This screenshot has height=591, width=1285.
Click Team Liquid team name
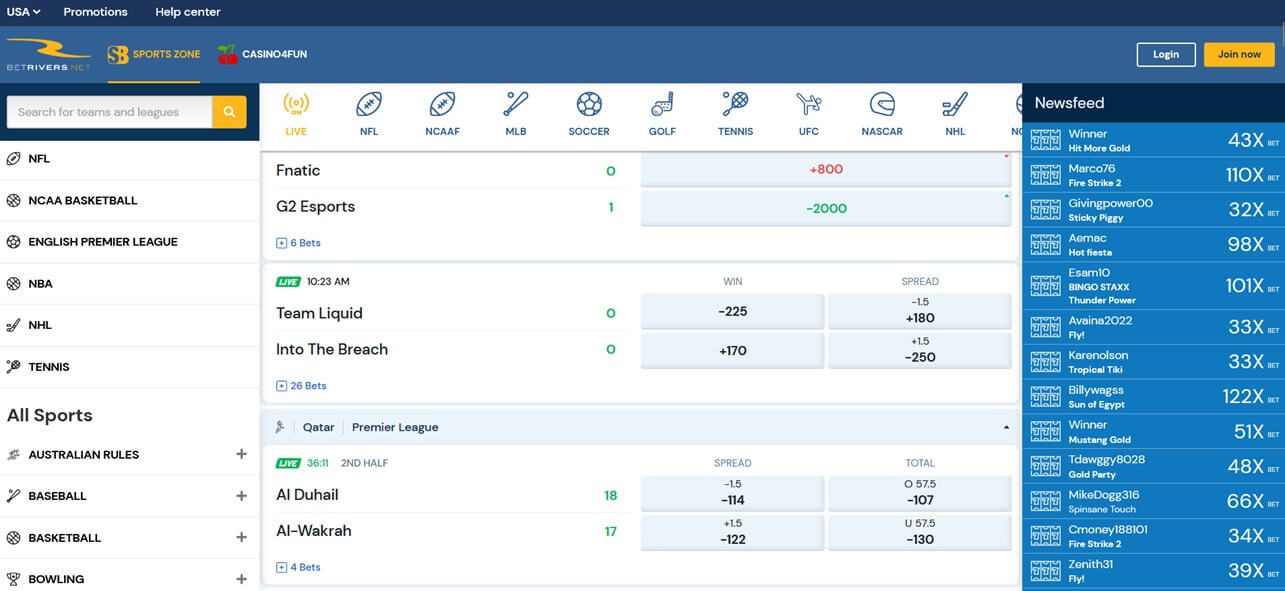click(319, 313)
